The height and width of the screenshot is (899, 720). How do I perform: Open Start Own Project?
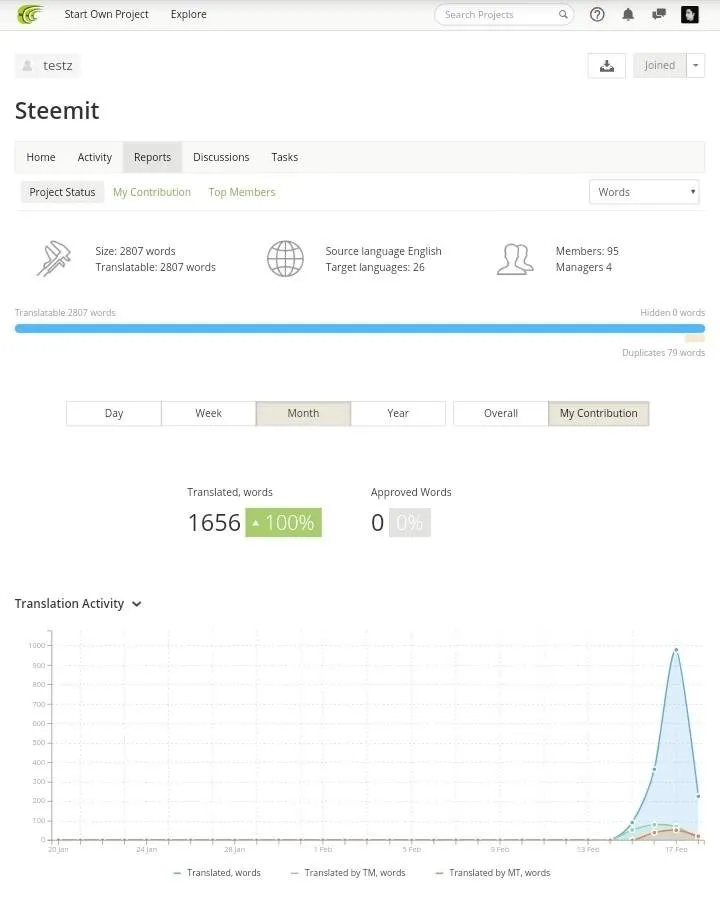pos(106,14)
